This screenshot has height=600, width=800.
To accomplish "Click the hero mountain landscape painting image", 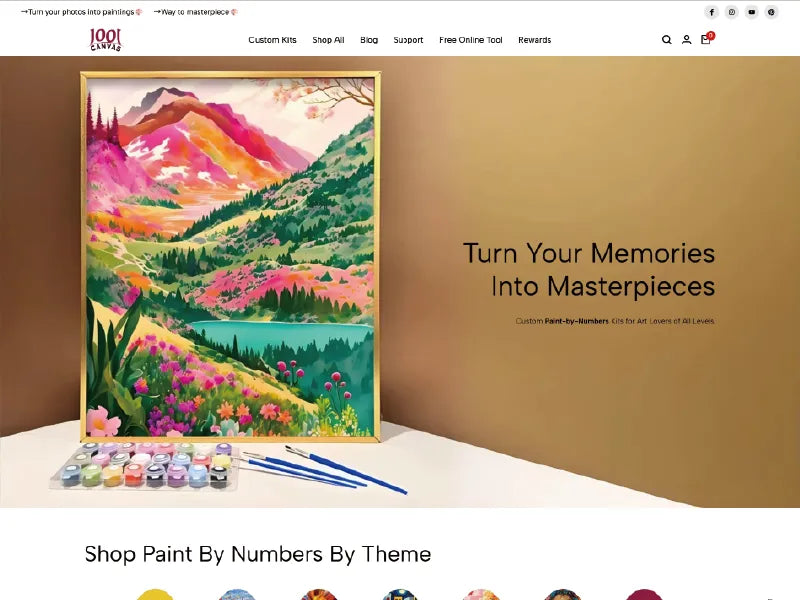I will coord(231,257).
